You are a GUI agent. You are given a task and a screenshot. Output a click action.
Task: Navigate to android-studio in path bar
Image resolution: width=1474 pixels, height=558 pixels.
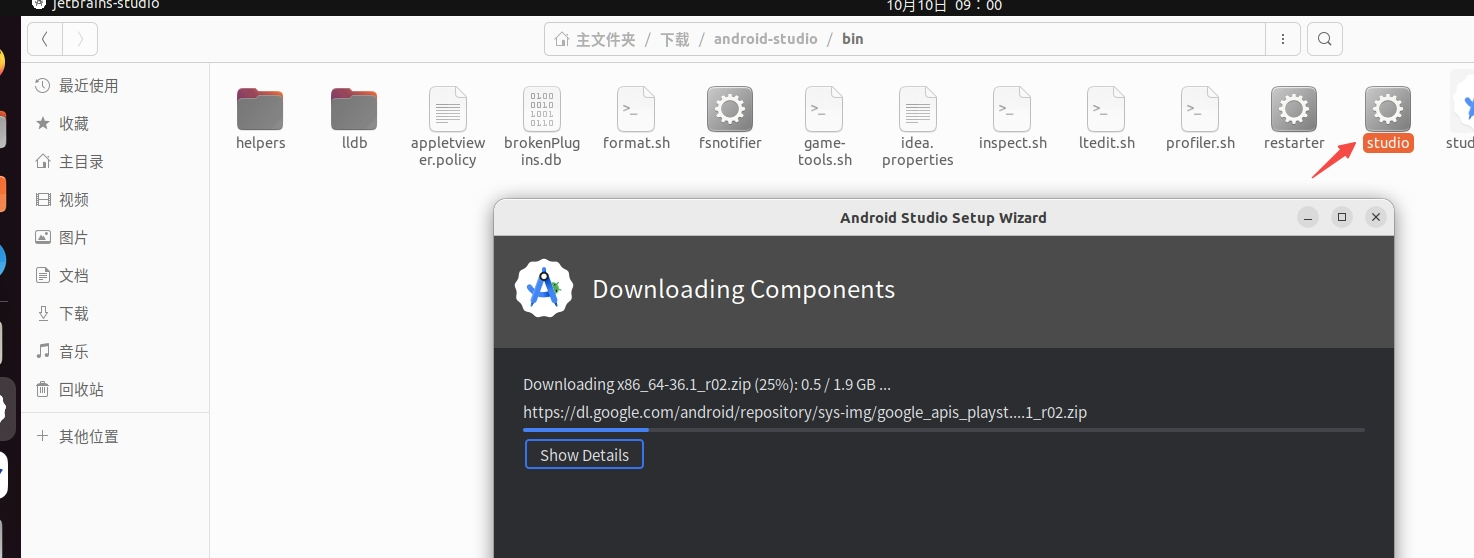click(765, 39)
